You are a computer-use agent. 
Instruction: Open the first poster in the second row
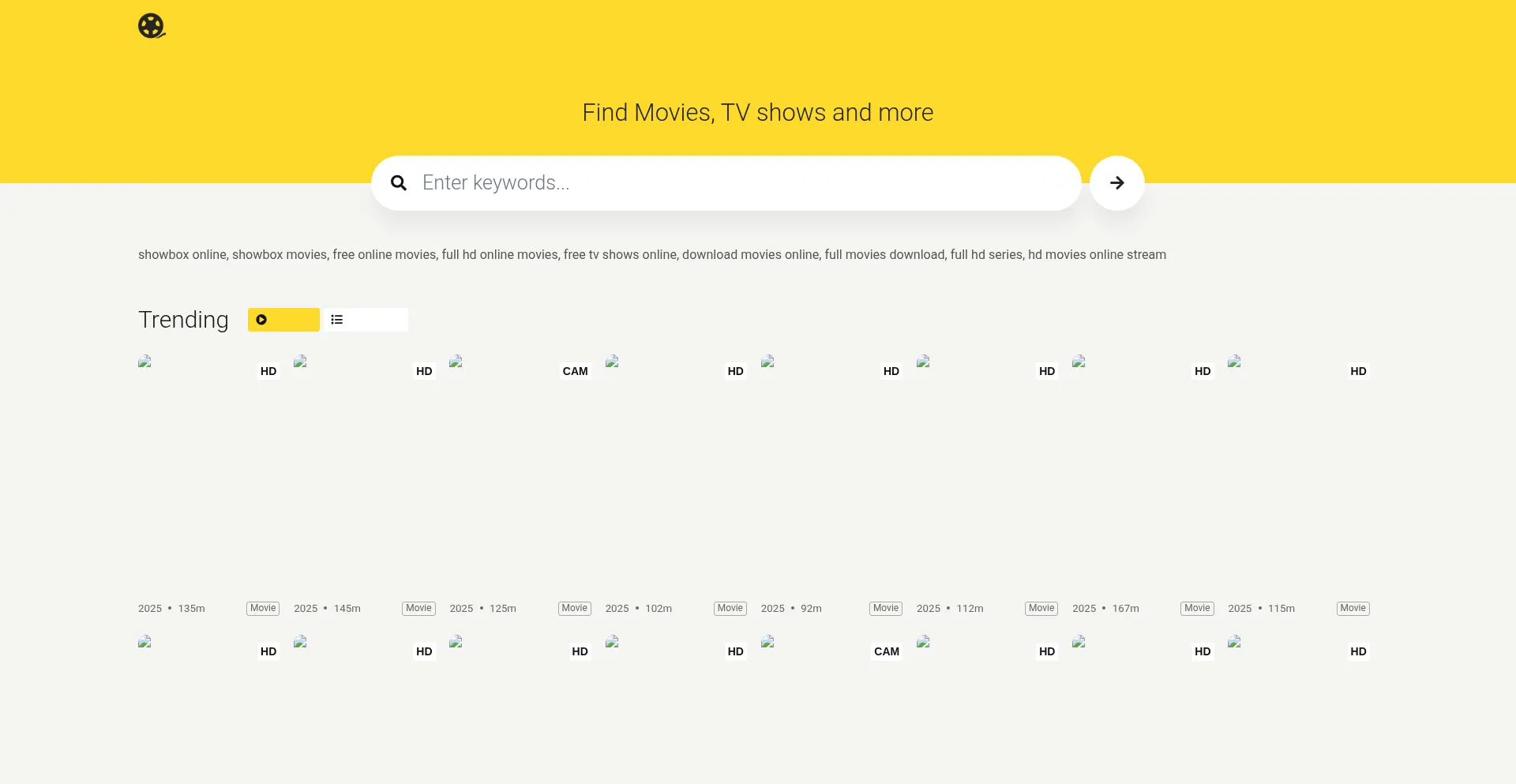[x=208, y=711]
